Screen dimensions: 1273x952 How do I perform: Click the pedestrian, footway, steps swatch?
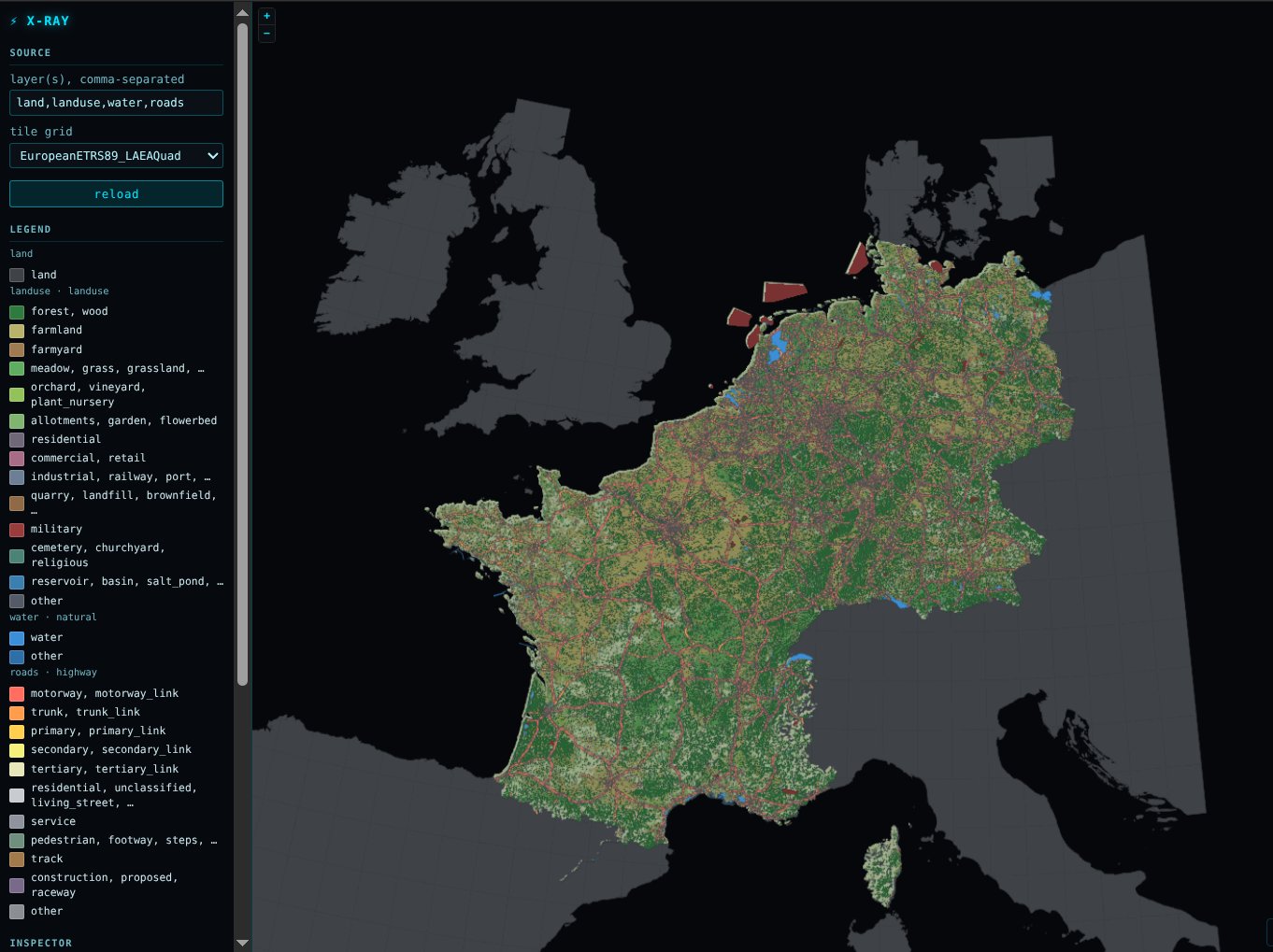coord(17,841)
